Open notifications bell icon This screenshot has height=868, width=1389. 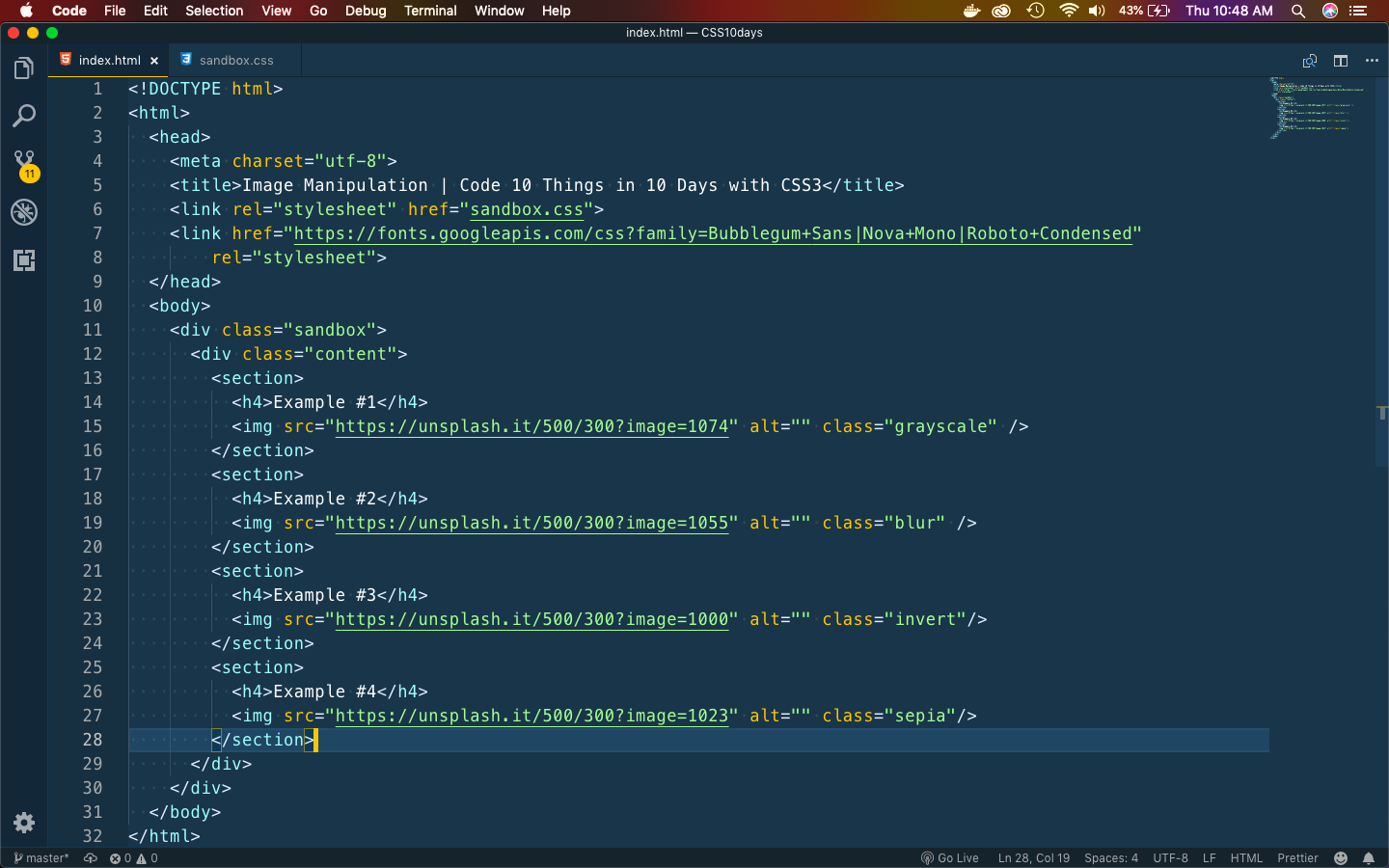pyautogui.click(x=1369, y=858)
